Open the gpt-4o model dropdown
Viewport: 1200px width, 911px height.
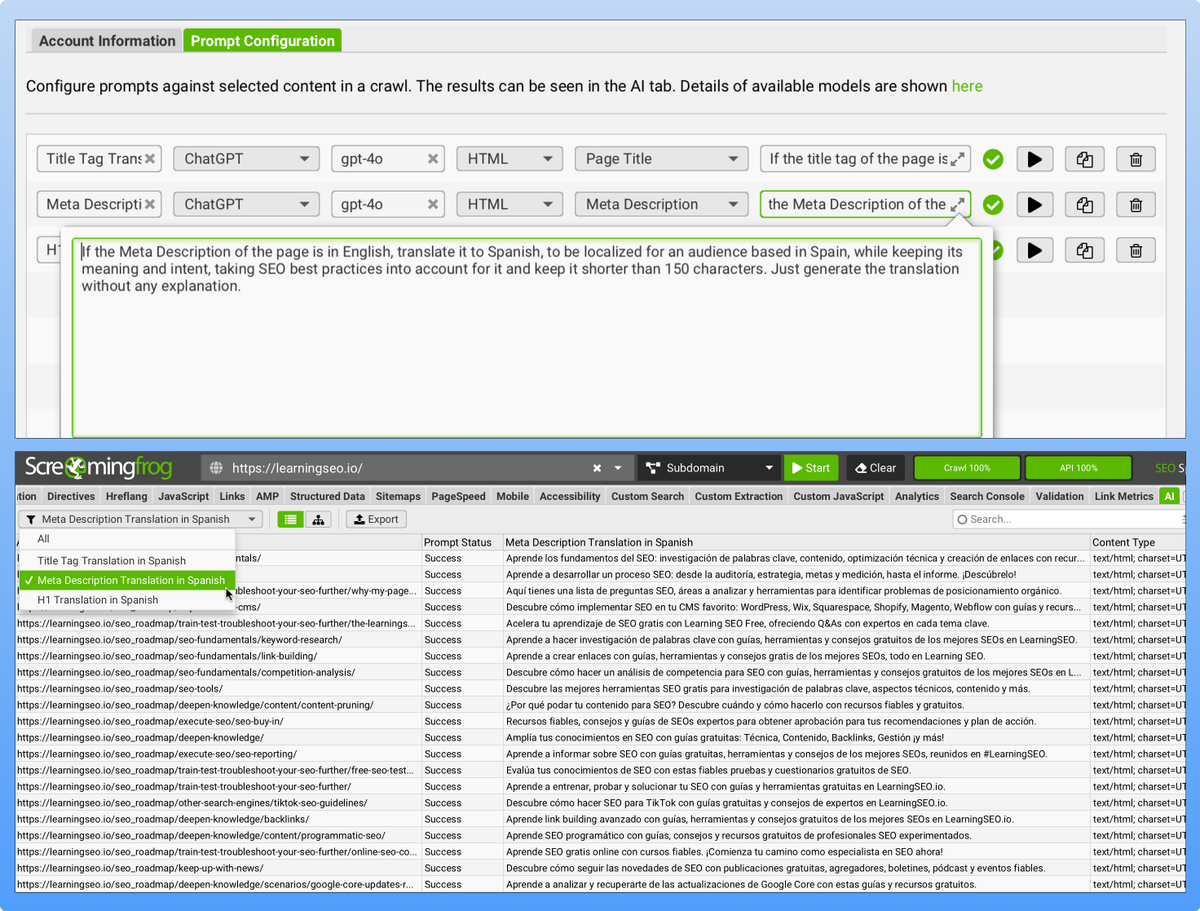point(388,158)
